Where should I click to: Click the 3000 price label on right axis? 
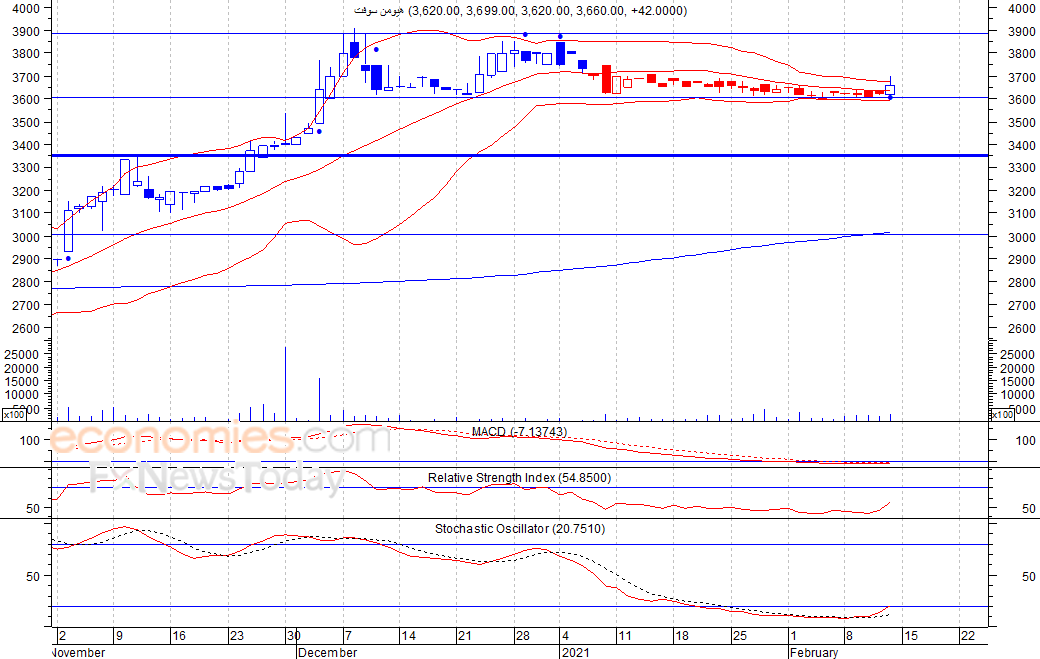[1021, 237]
